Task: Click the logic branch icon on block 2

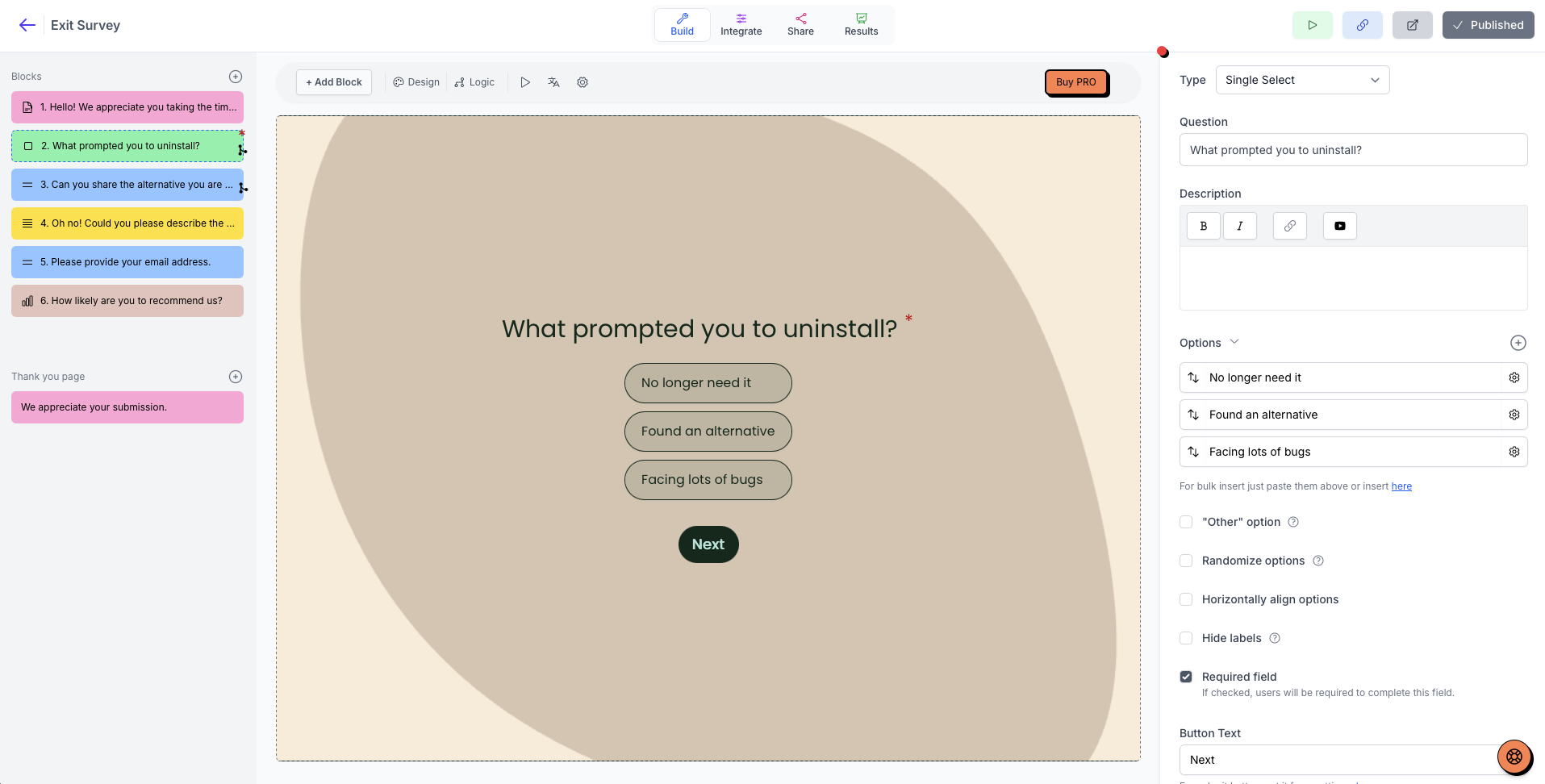Action: [x=242, y=150]
